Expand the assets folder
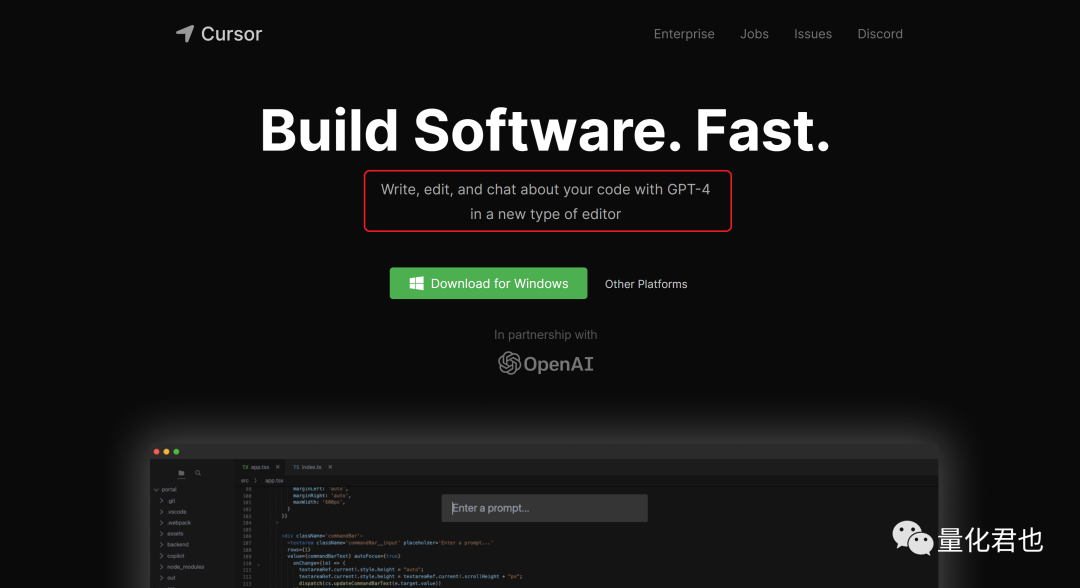 (161, 534)
